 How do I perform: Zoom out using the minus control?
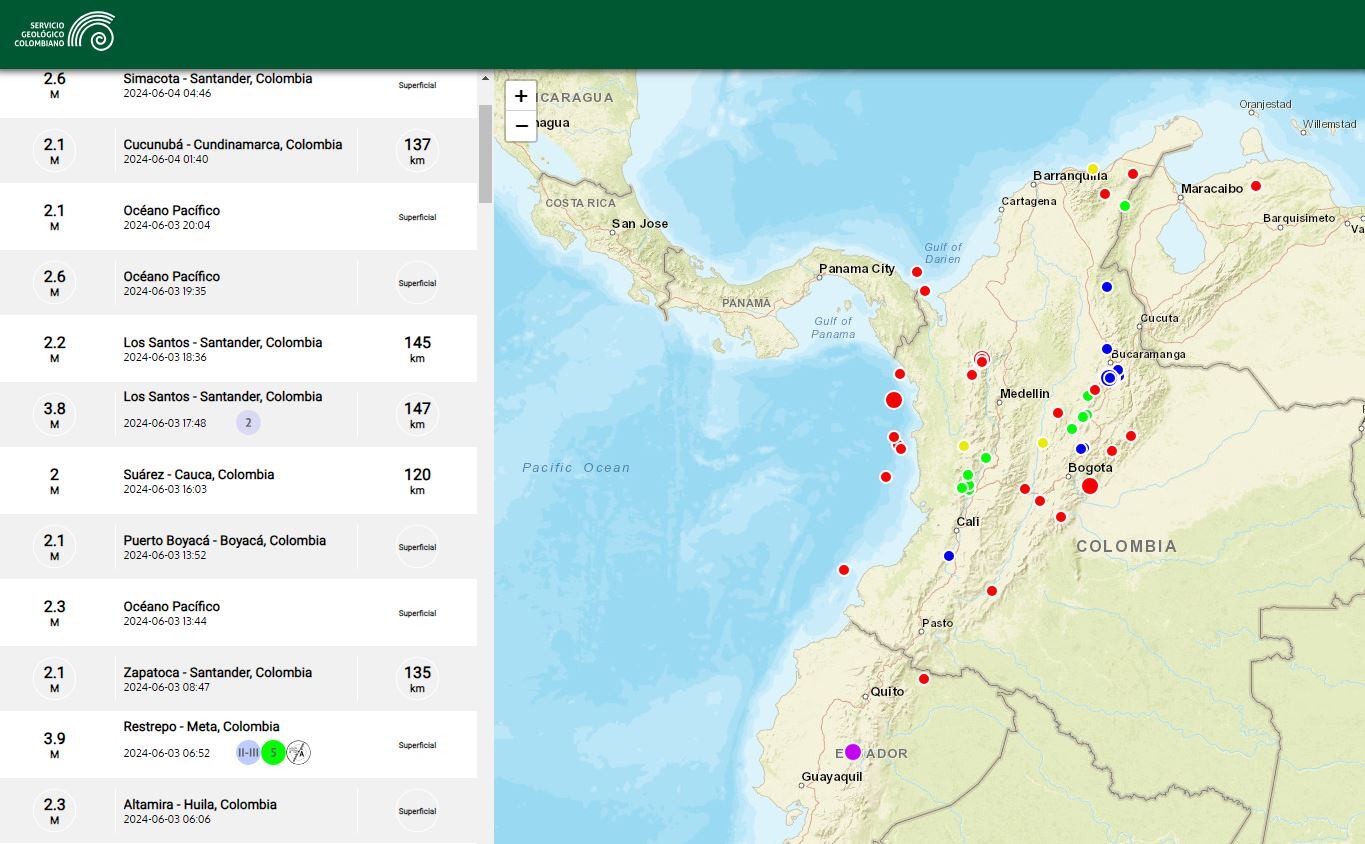(x=521, y=125)
